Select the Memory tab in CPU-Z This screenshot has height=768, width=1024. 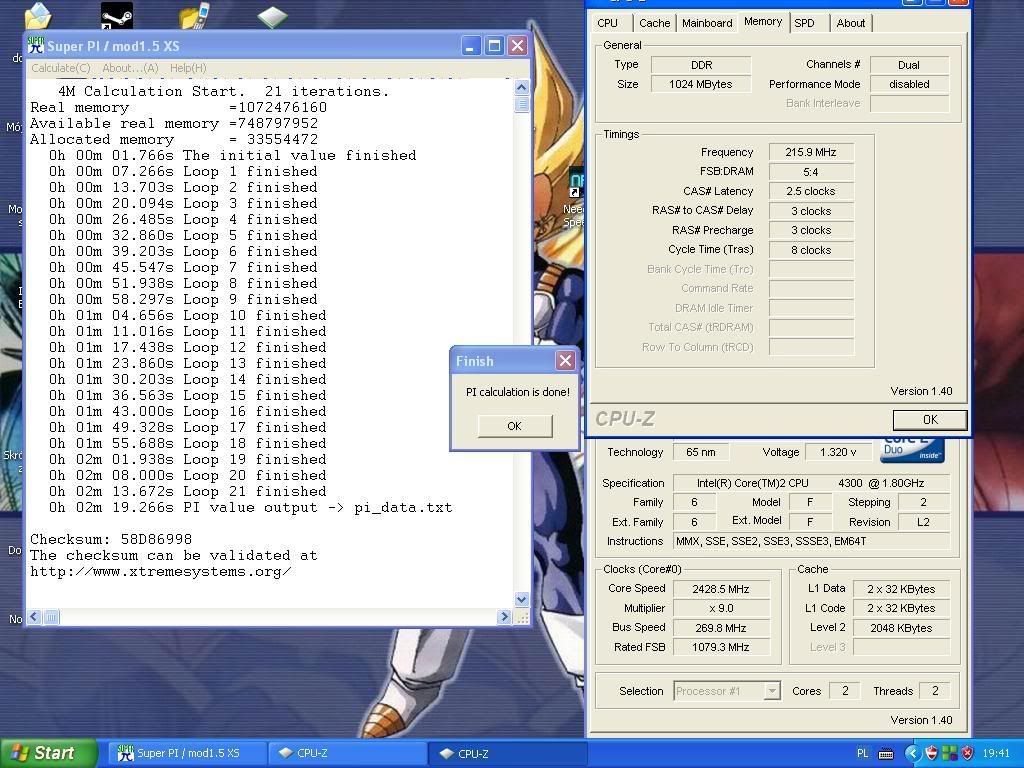point(763,22)
